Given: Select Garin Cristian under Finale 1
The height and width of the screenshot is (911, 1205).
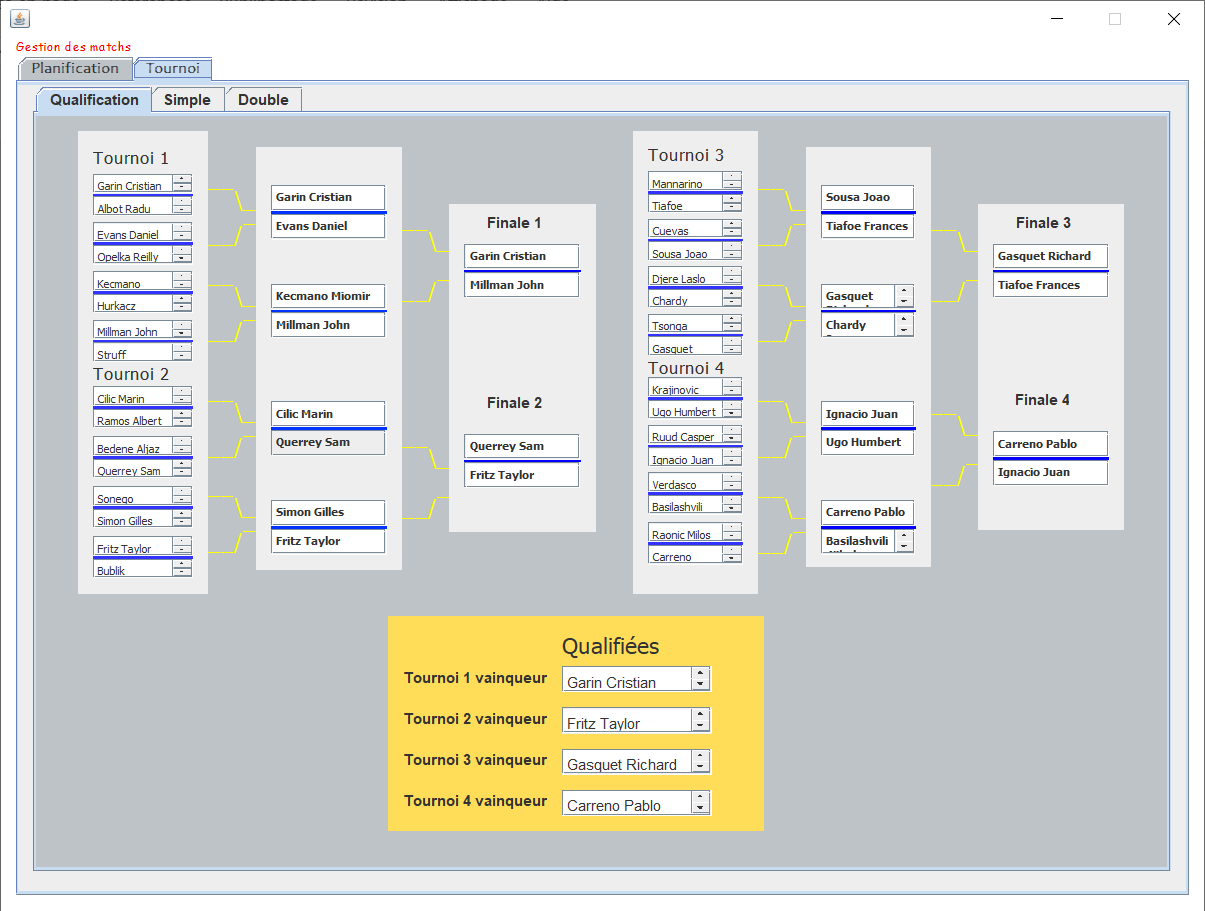Looking at the screenshot, I should [x=521, y=256].
